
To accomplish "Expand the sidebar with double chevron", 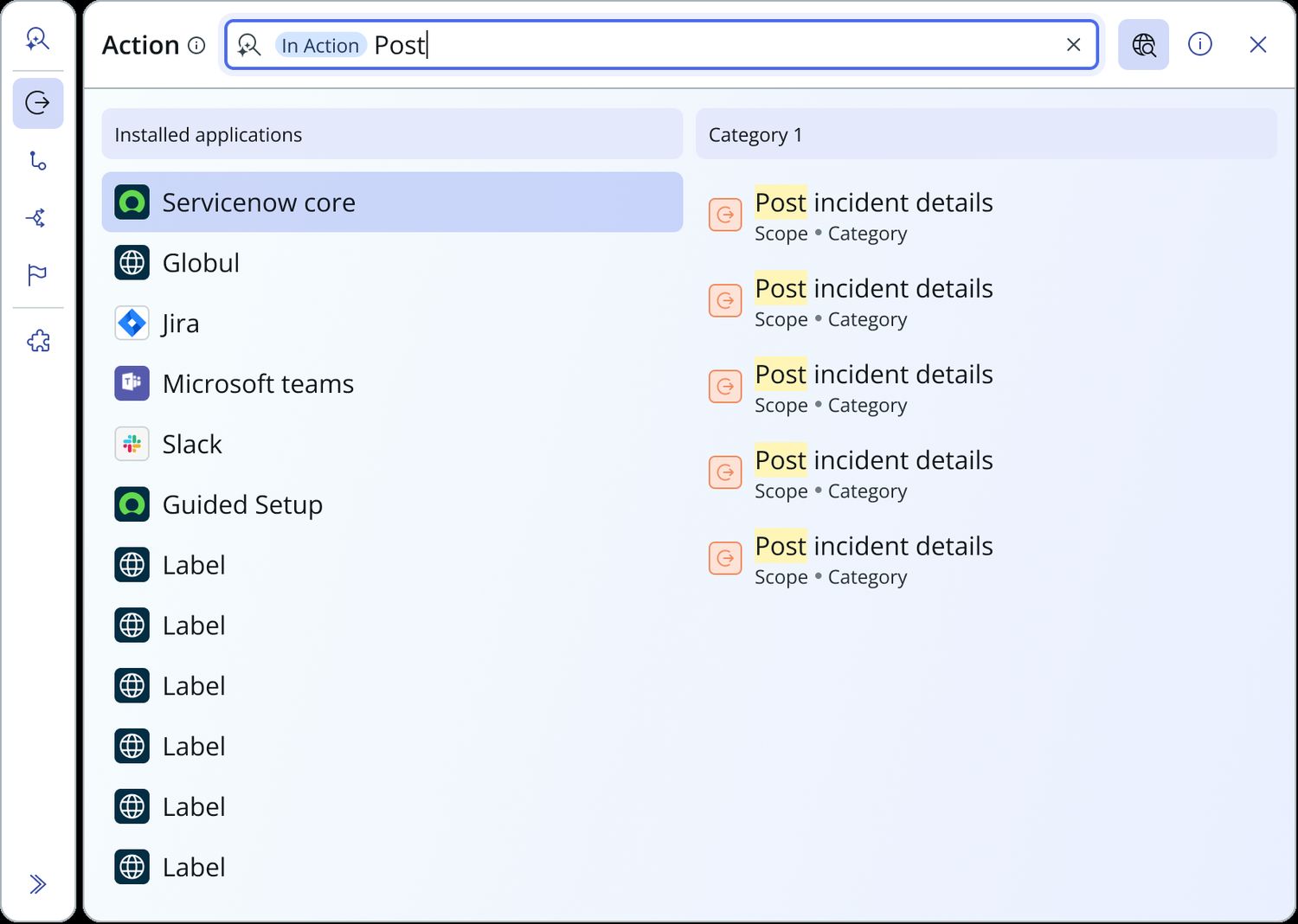I will [37, 884].
